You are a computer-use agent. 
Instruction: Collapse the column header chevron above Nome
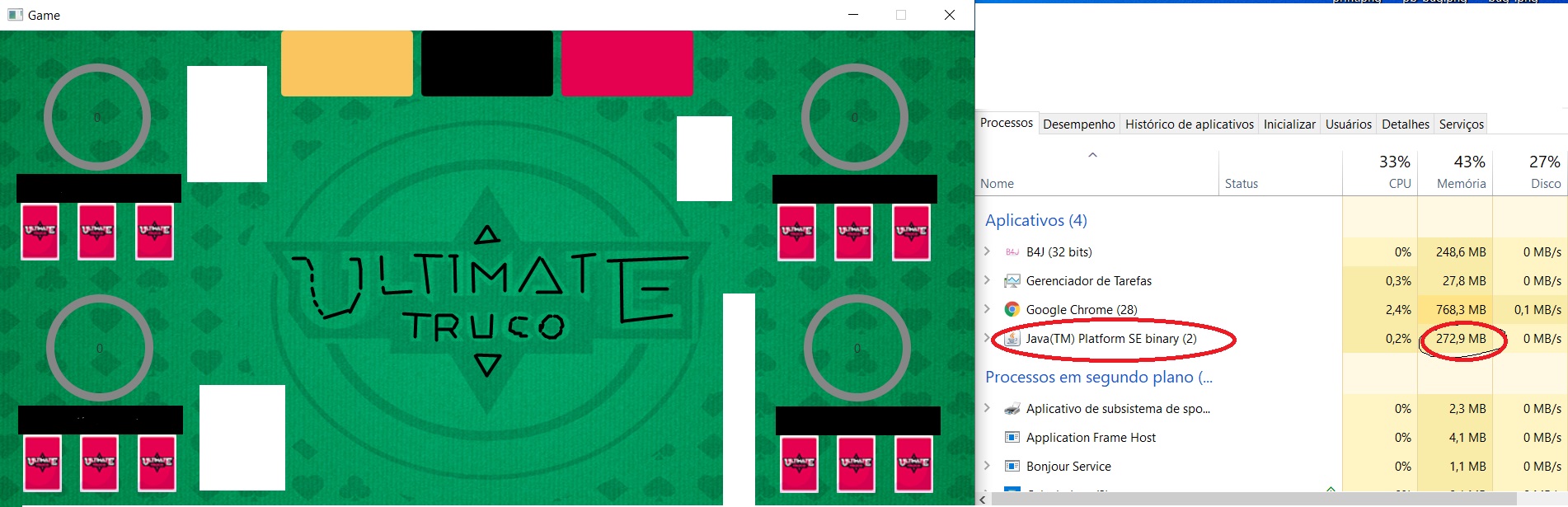1092,155
